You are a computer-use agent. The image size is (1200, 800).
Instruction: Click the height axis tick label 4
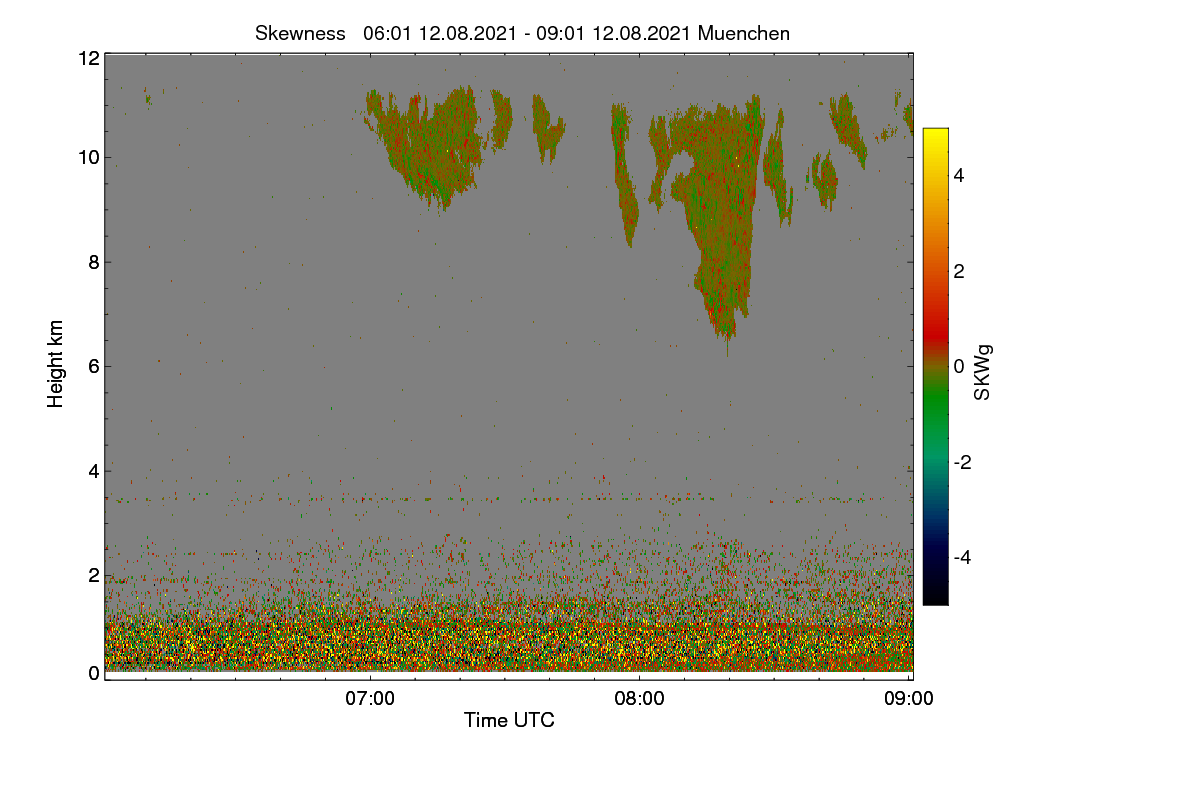(x=94, y=470)
